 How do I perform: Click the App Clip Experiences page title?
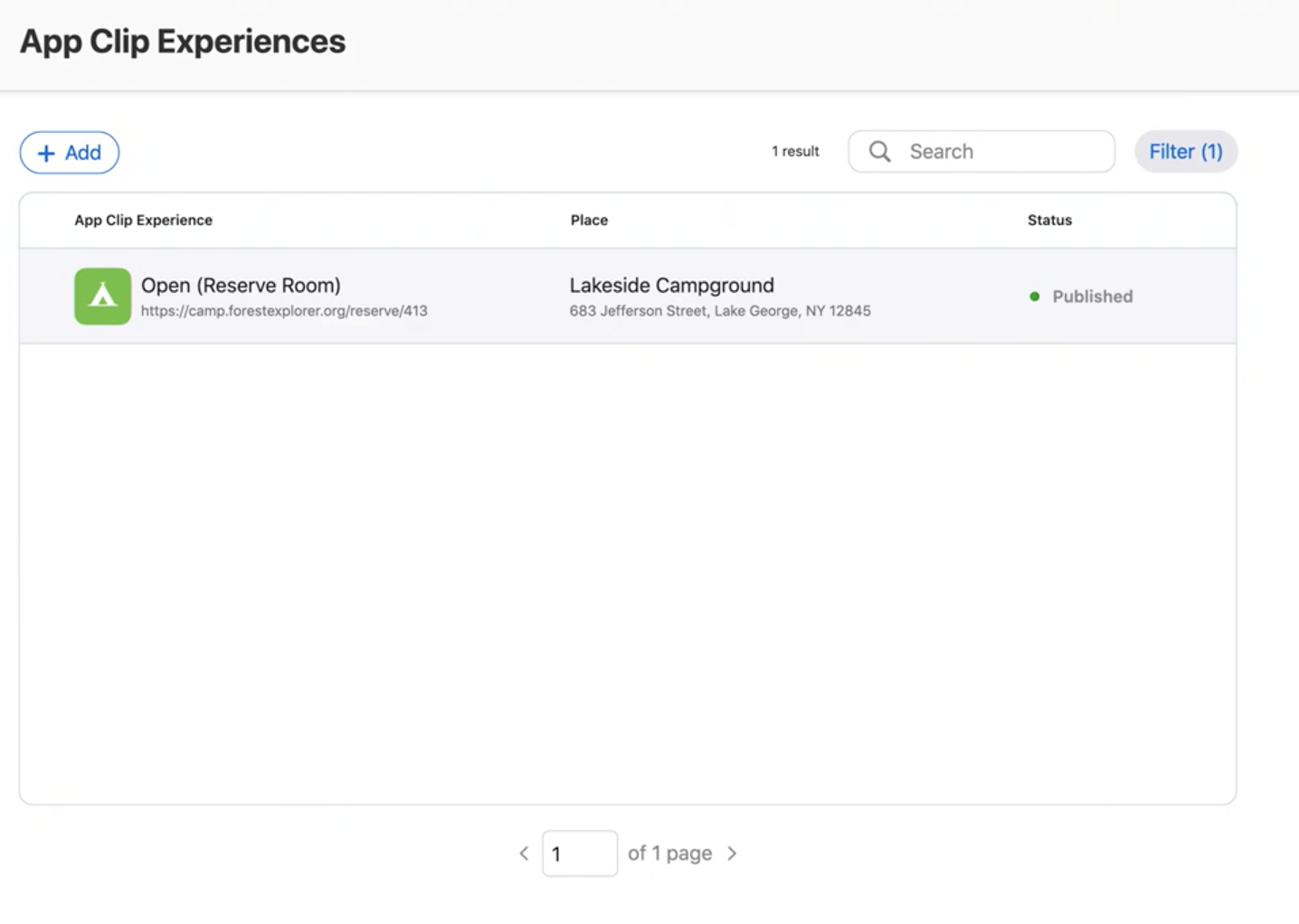click(x=183, y=42)
